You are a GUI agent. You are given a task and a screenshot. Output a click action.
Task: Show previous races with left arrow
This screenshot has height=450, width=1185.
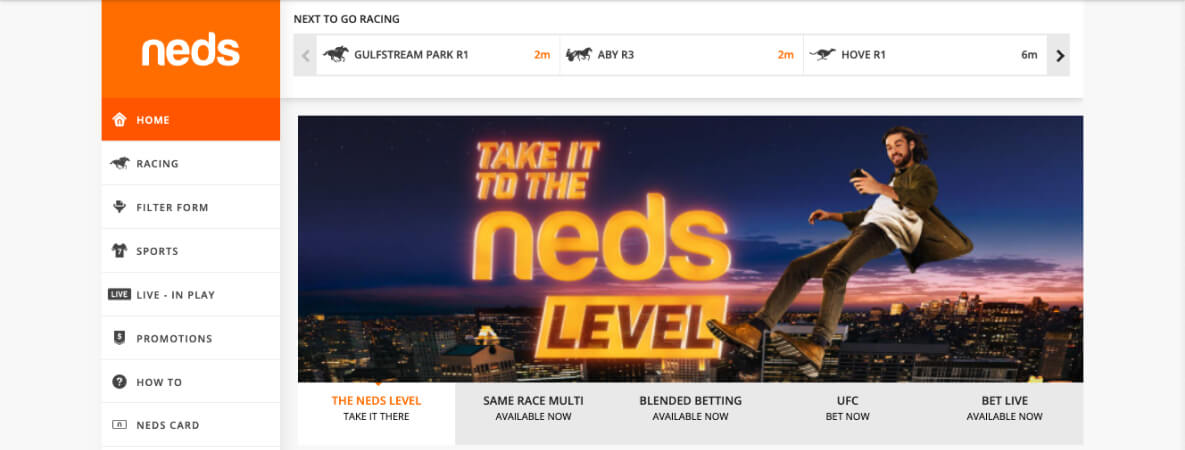pyautogui.click(x=305, y=54)
